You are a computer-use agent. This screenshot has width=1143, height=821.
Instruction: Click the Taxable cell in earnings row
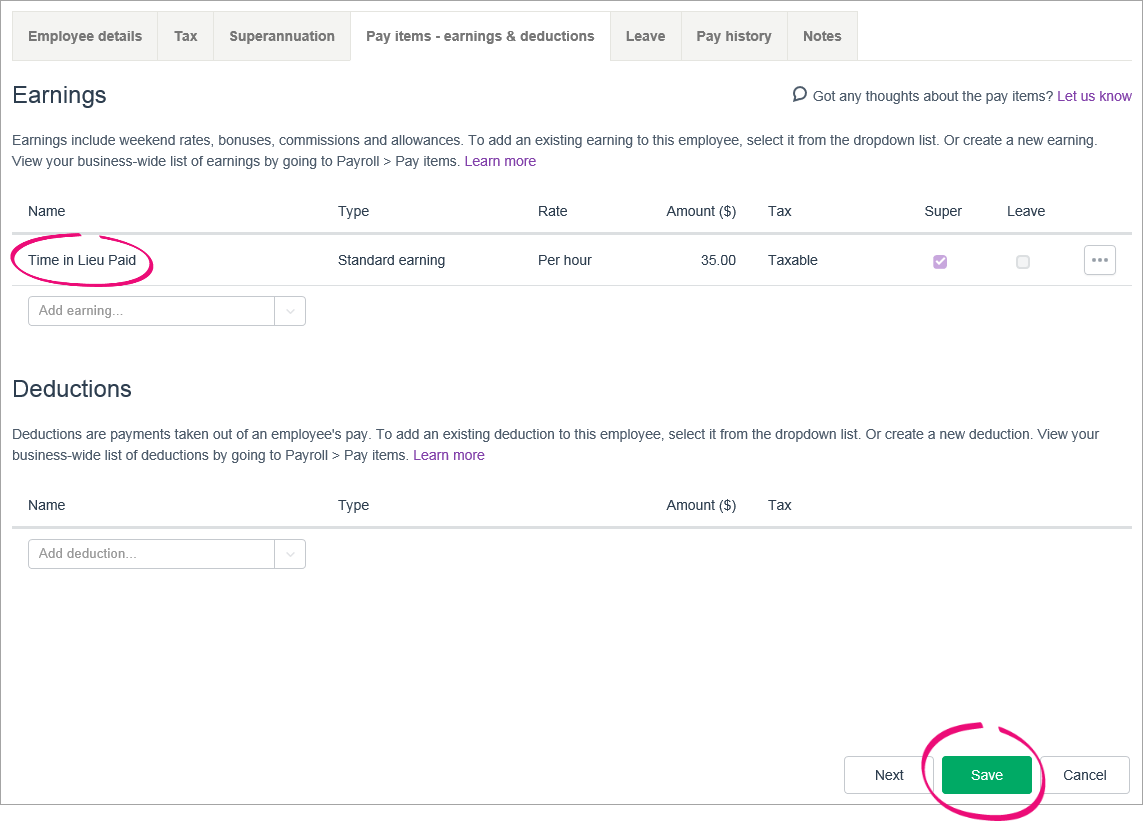[792, 260]
